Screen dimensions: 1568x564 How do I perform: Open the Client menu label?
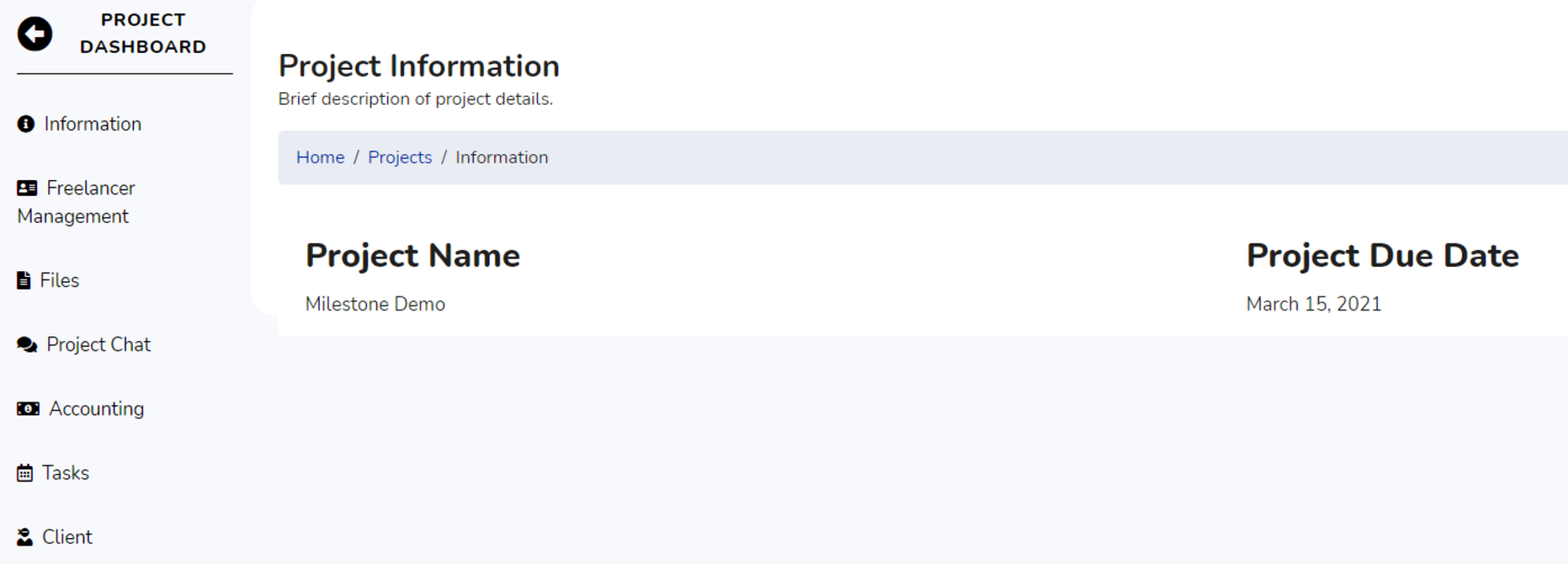point(67,537)
